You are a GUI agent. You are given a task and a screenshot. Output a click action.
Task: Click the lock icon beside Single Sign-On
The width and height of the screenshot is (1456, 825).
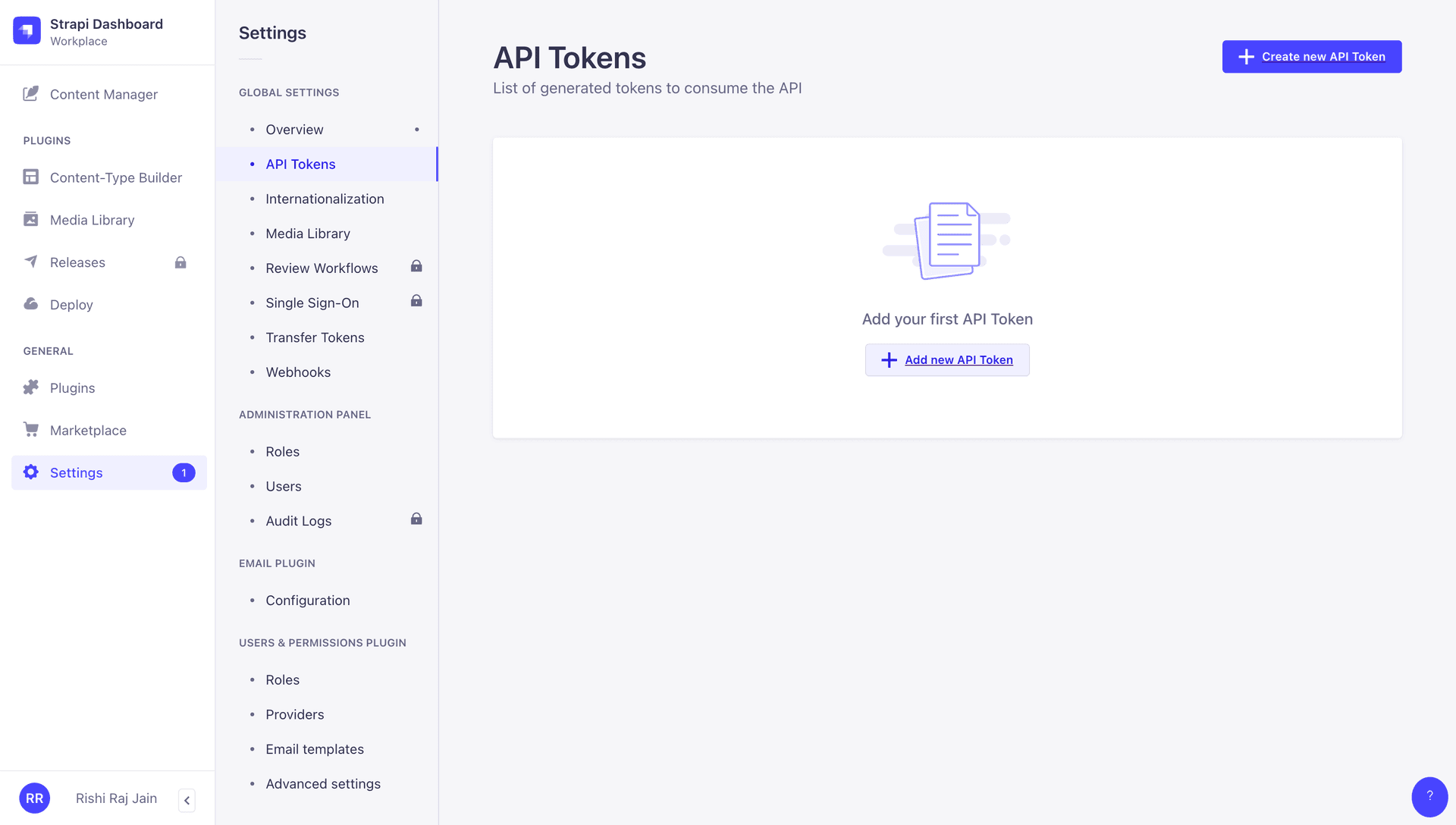[416, 301]
